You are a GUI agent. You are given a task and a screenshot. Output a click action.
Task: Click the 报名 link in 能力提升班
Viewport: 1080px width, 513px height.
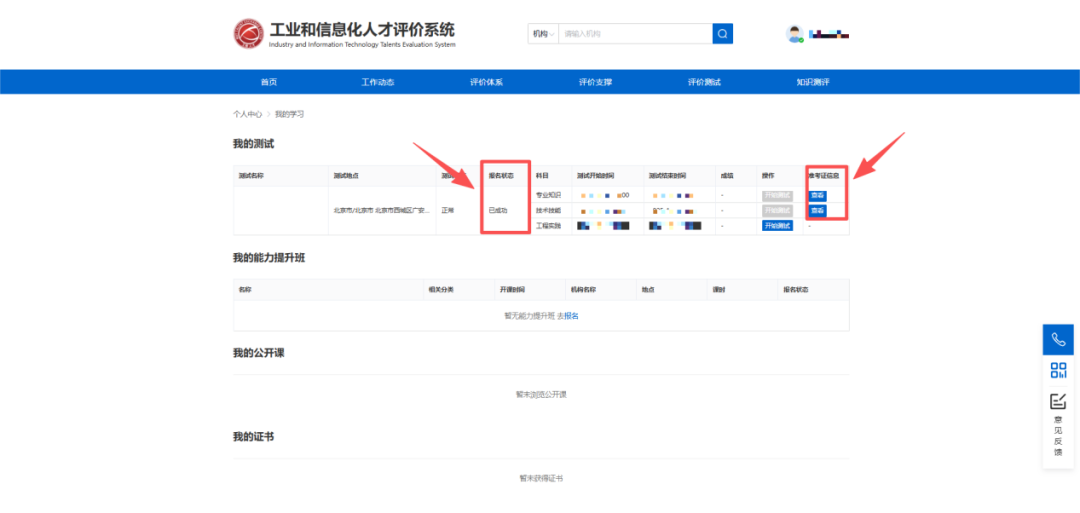tap(572, 316)
